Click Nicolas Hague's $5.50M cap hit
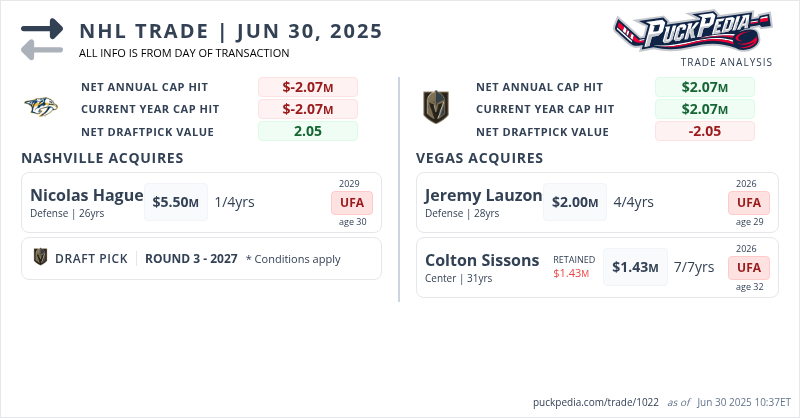This screenshot has height=418, width=800. pyautogui.click(x=176, y=202)
